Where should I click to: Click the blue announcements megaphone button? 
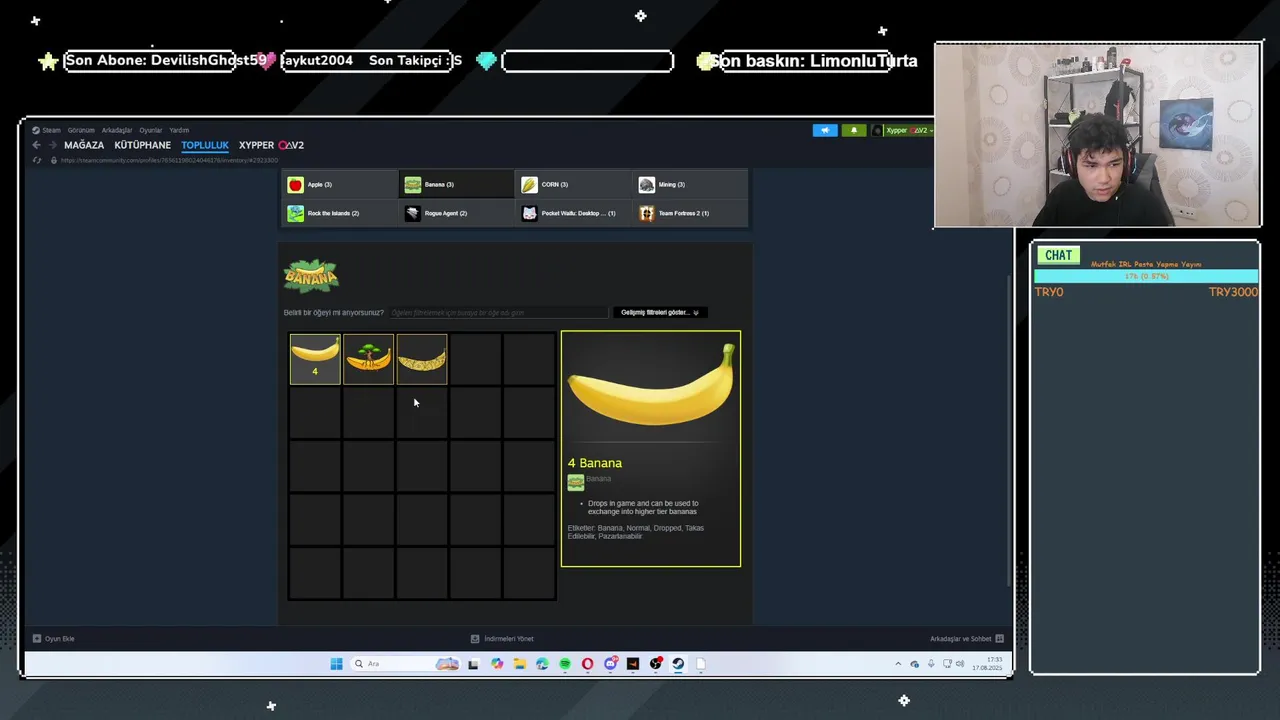(x=825, y=130)
